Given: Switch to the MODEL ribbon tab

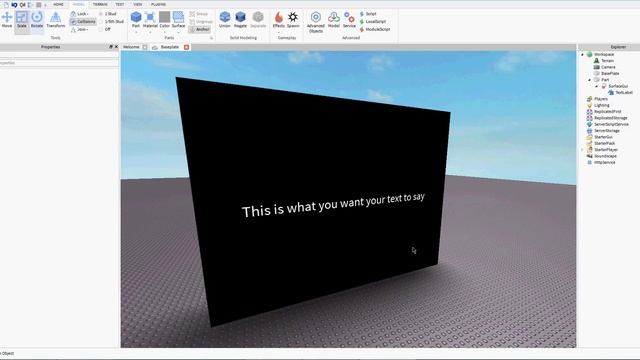Looking at the screenshot, I should click(x=78, y=4).
